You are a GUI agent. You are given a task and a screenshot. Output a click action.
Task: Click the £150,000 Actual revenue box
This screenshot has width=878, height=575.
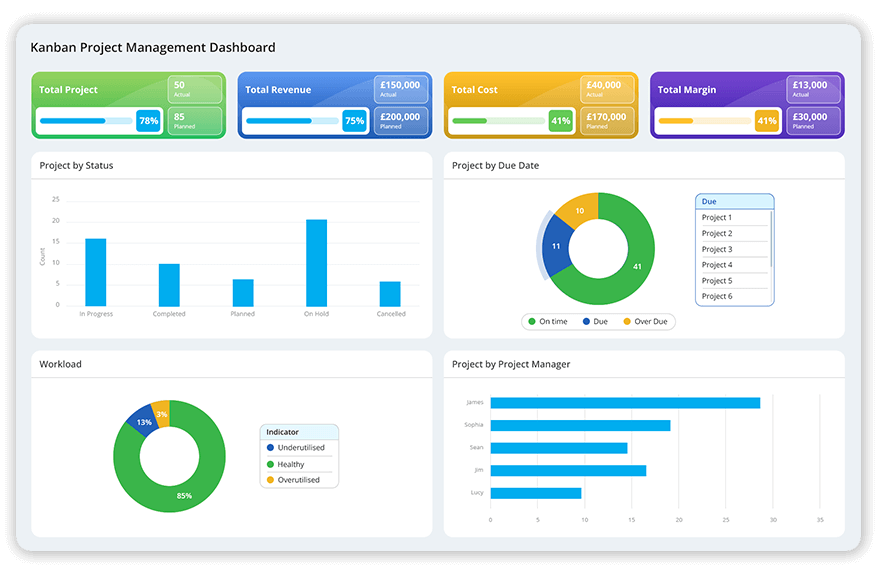click(x=400, y=89)
